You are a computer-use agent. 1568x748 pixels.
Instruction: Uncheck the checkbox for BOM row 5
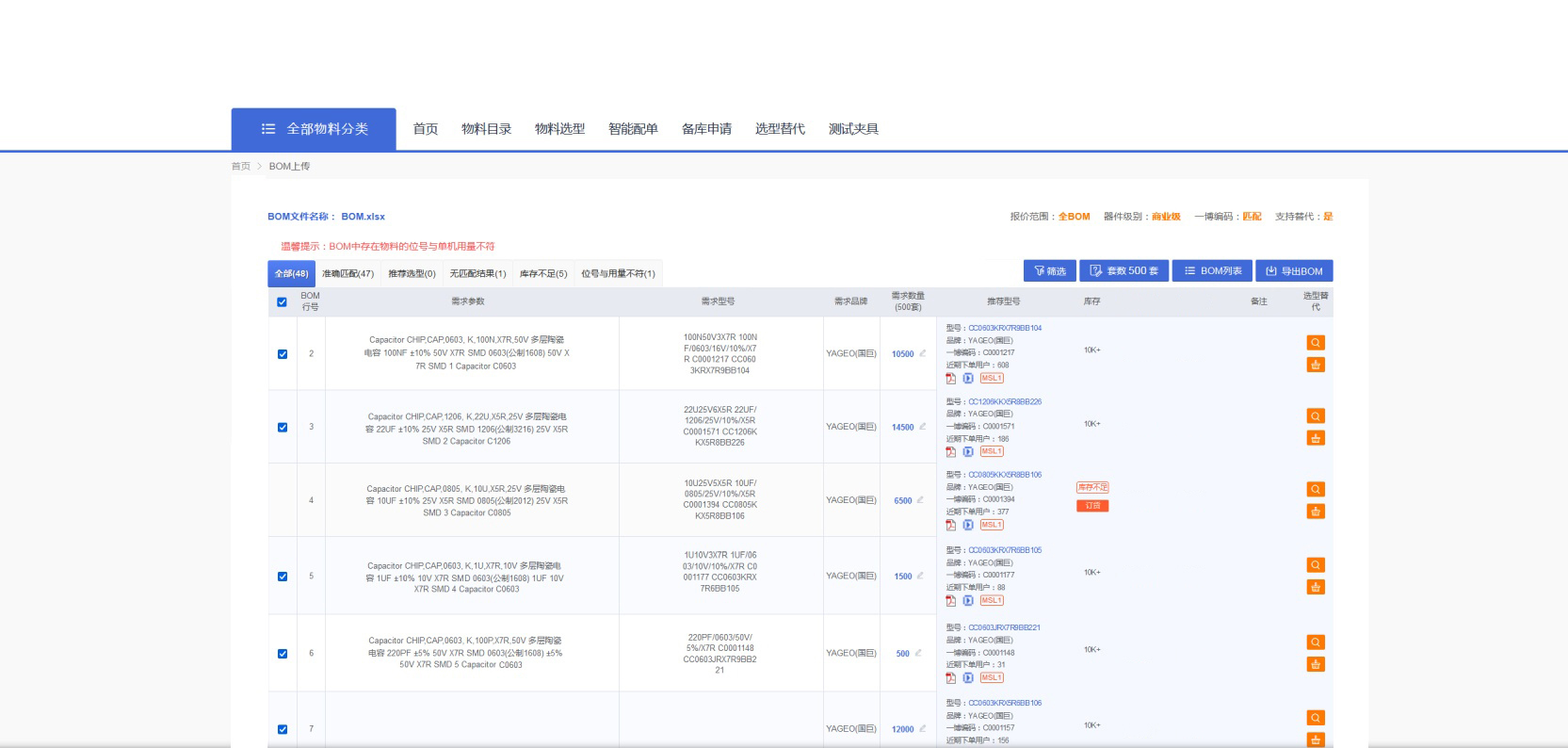pyautogui.click(x=283, y=577)
